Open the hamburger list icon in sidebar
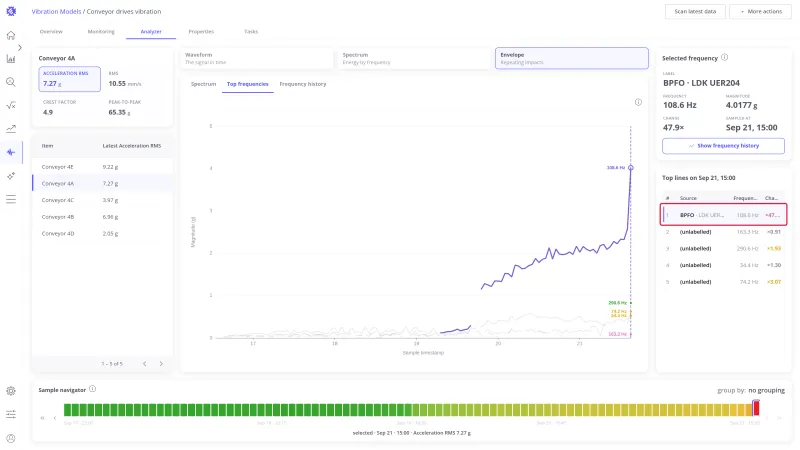 click(11, 199)
